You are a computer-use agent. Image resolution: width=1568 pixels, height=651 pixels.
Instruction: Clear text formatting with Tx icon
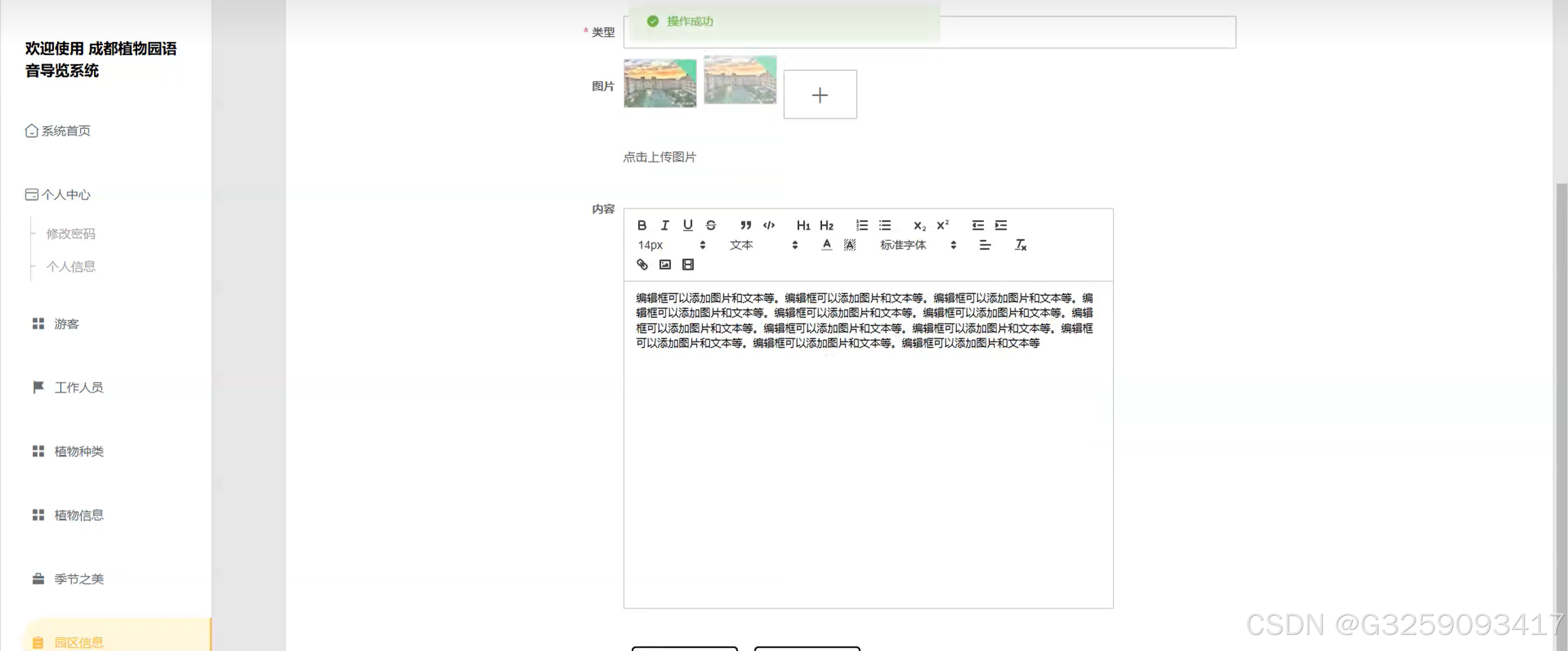point(1020,245)
